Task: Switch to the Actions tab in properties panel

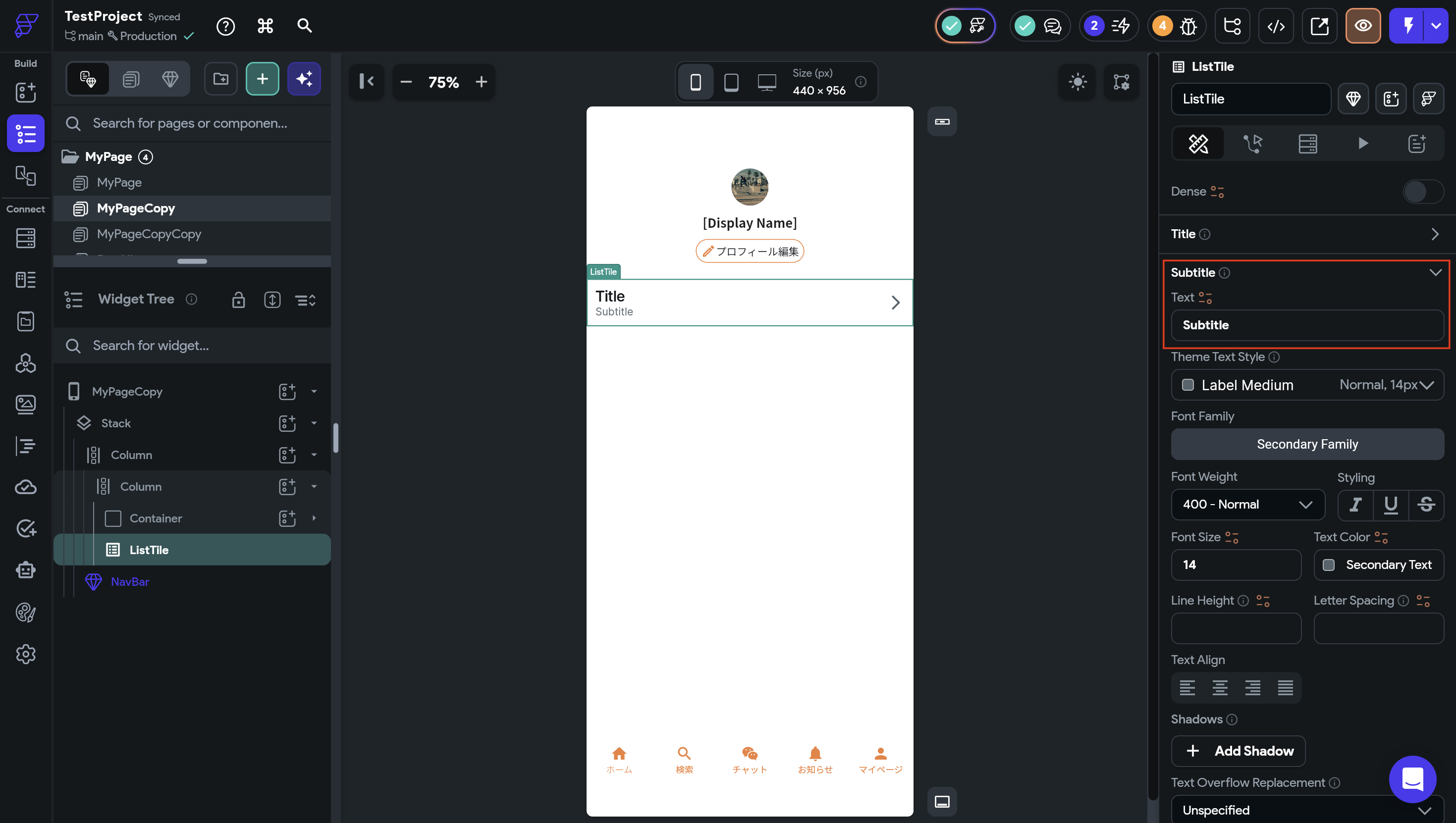Action: point(1252,144)
